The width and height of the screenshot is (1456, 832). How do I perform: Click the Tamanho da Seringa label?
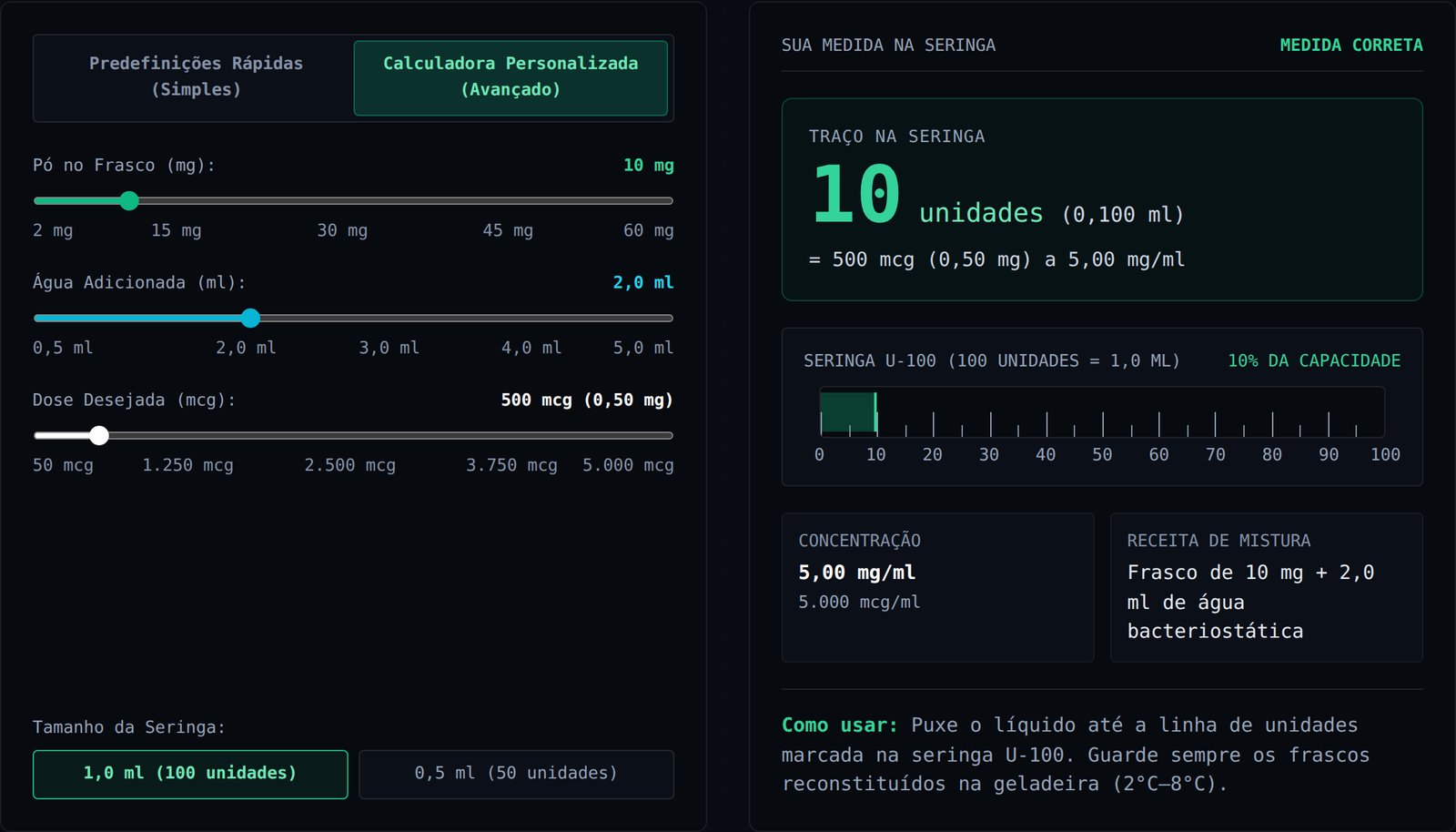tap(129, 727)
